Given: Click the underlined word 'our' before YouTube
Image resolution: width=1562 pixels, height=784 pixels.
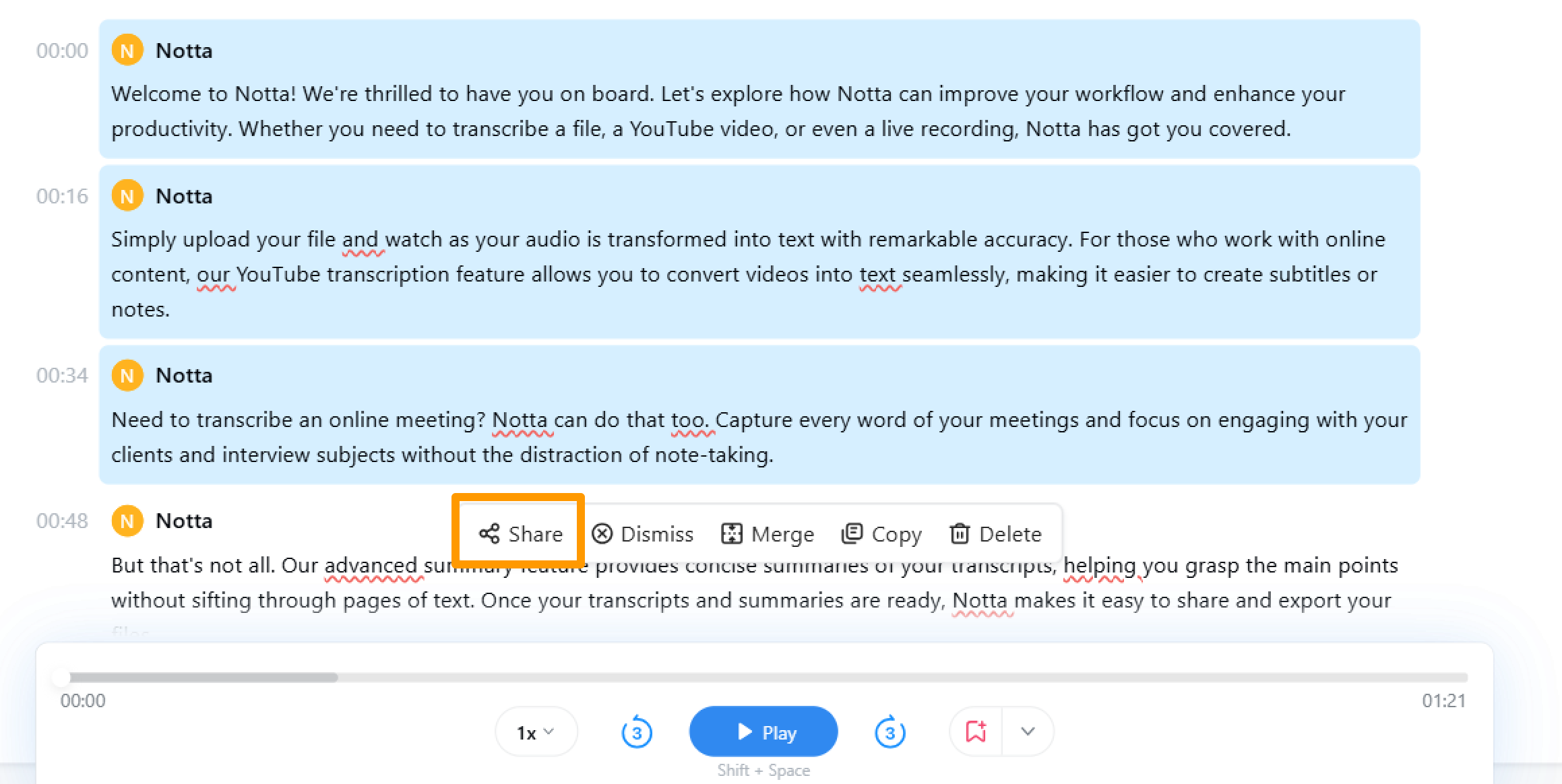Looking at the screenshot, I should 214,274.
